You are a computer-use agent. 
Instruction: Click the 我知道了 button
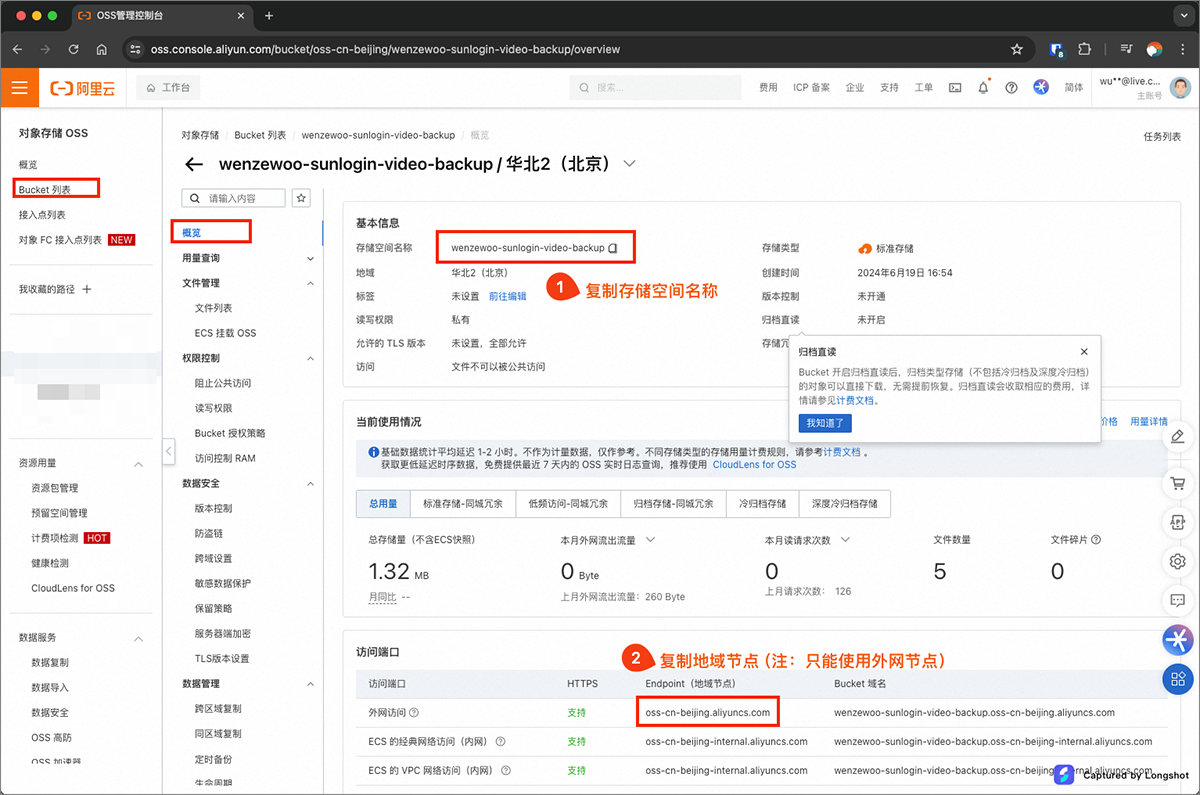point(825,423)
